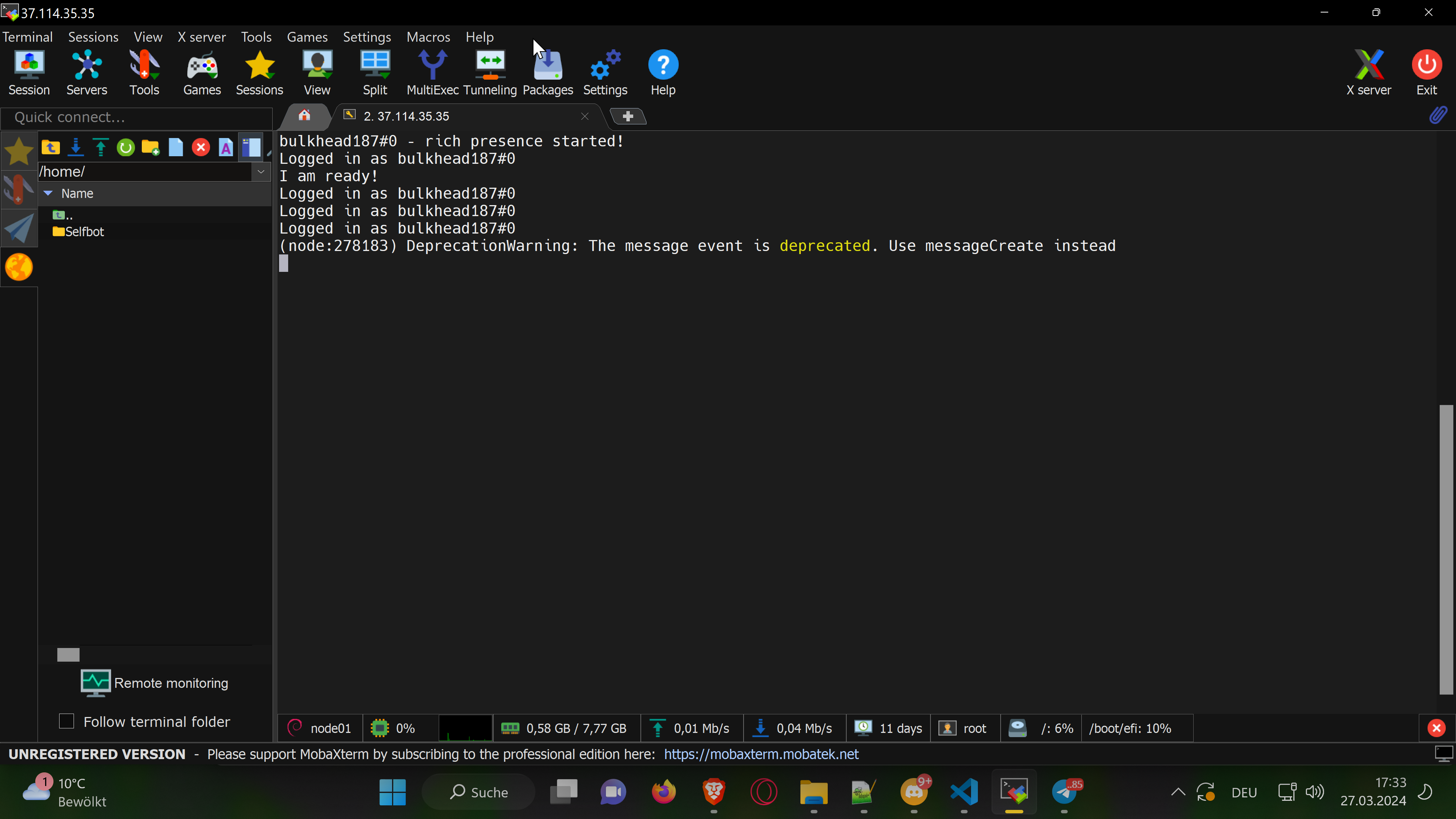Click Remote monitoring button
The image size is (1456, 819).
(x=154, y=683)
